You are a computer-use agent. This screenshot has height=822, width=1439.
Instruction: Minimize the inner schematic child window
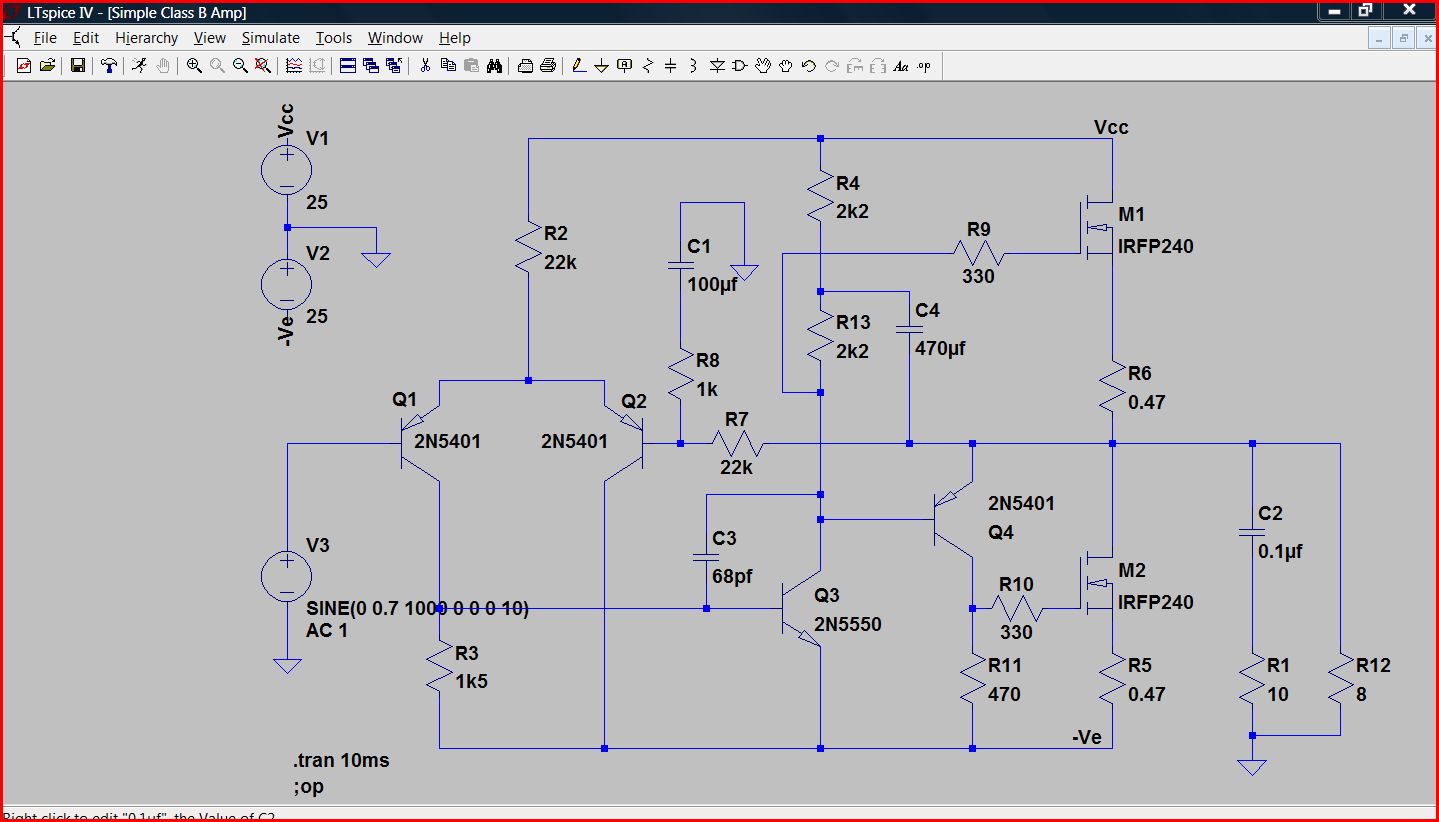tap(1381, 38)
